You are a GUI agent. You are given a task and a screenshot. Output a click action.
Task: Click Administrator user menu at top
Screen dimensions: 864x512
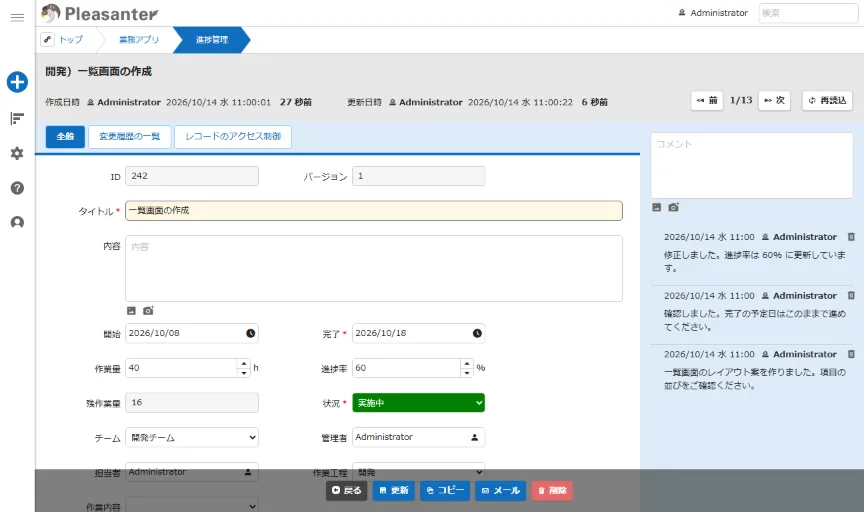pos(713,13)
